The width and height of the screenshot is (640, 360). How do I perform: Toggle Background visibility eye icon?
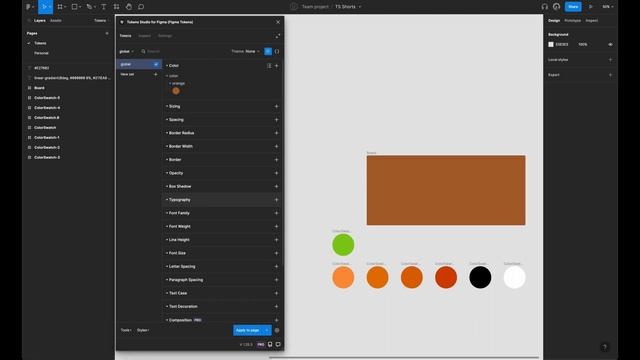(x=610, y=44)
